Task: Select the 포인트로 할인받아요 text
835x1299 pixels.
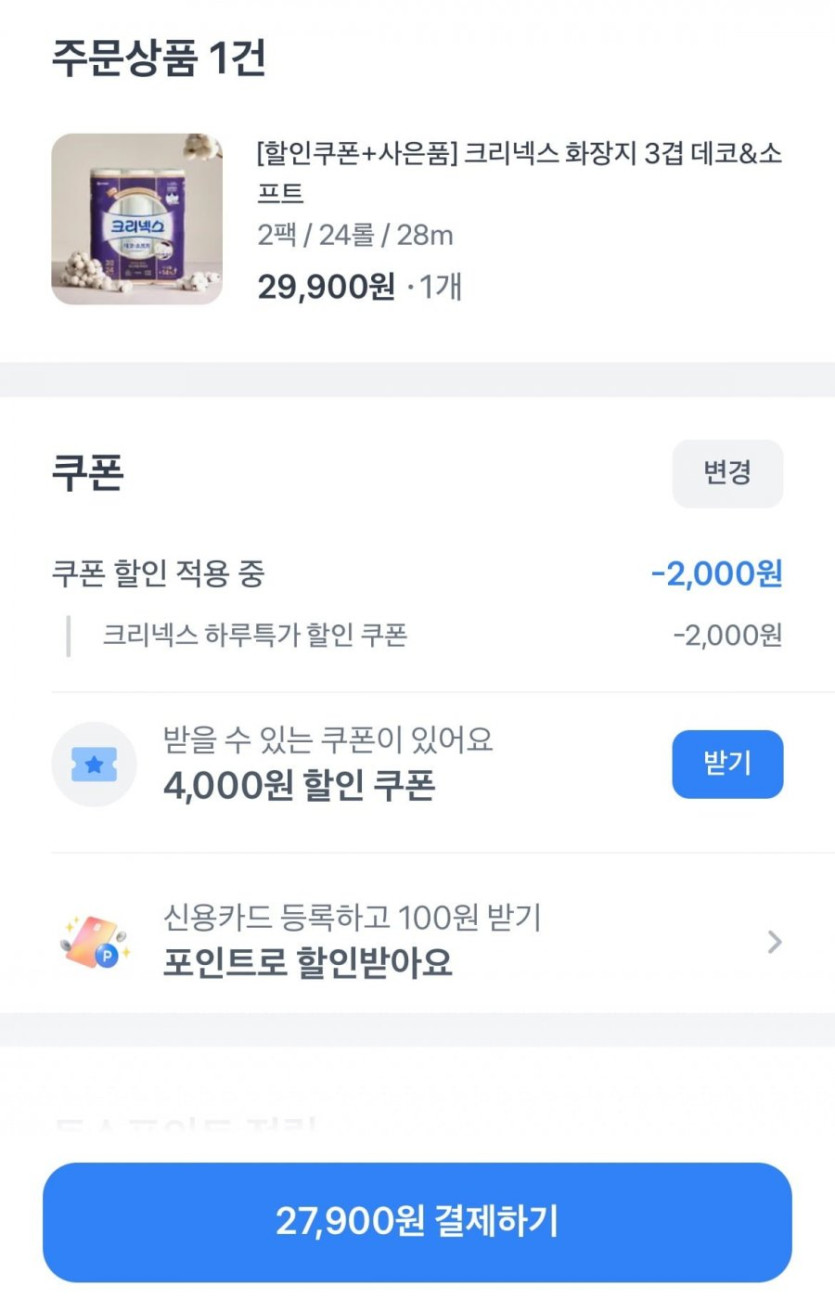Action: 307,962
